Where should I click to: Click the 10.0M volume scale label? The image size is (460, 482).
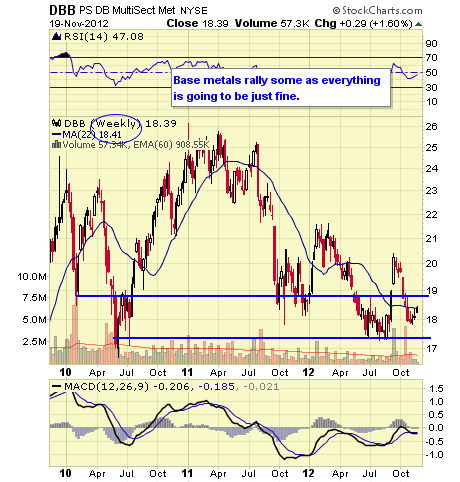coord(32,276)
